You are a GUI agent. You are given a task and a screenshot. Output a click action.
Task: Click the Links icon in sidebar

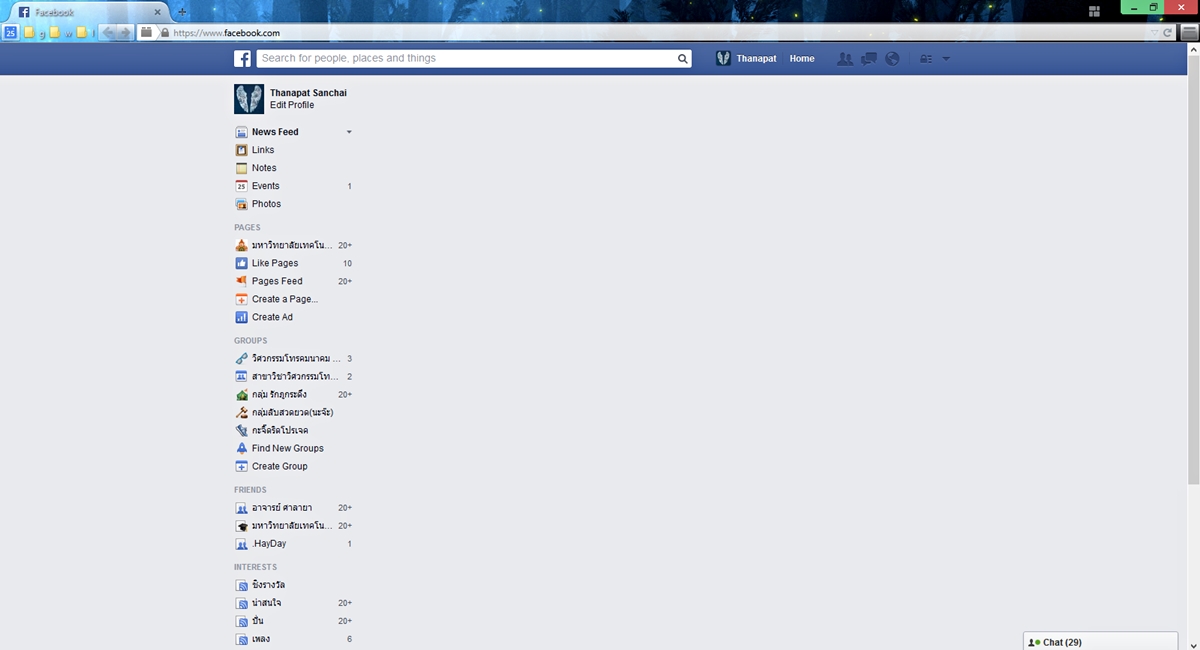241,150
